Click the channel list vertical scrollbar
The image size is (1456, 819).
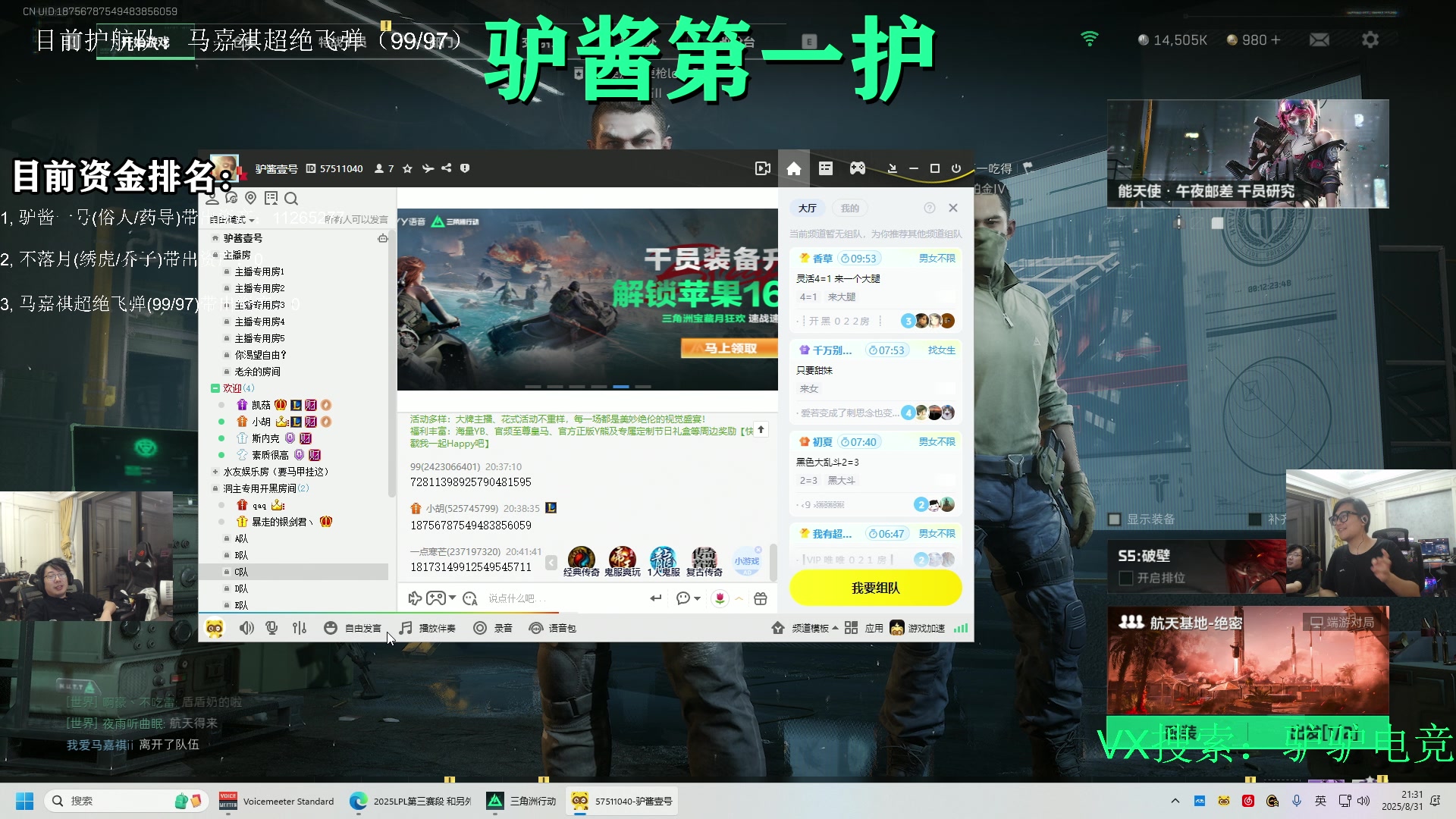pos(391,364)
